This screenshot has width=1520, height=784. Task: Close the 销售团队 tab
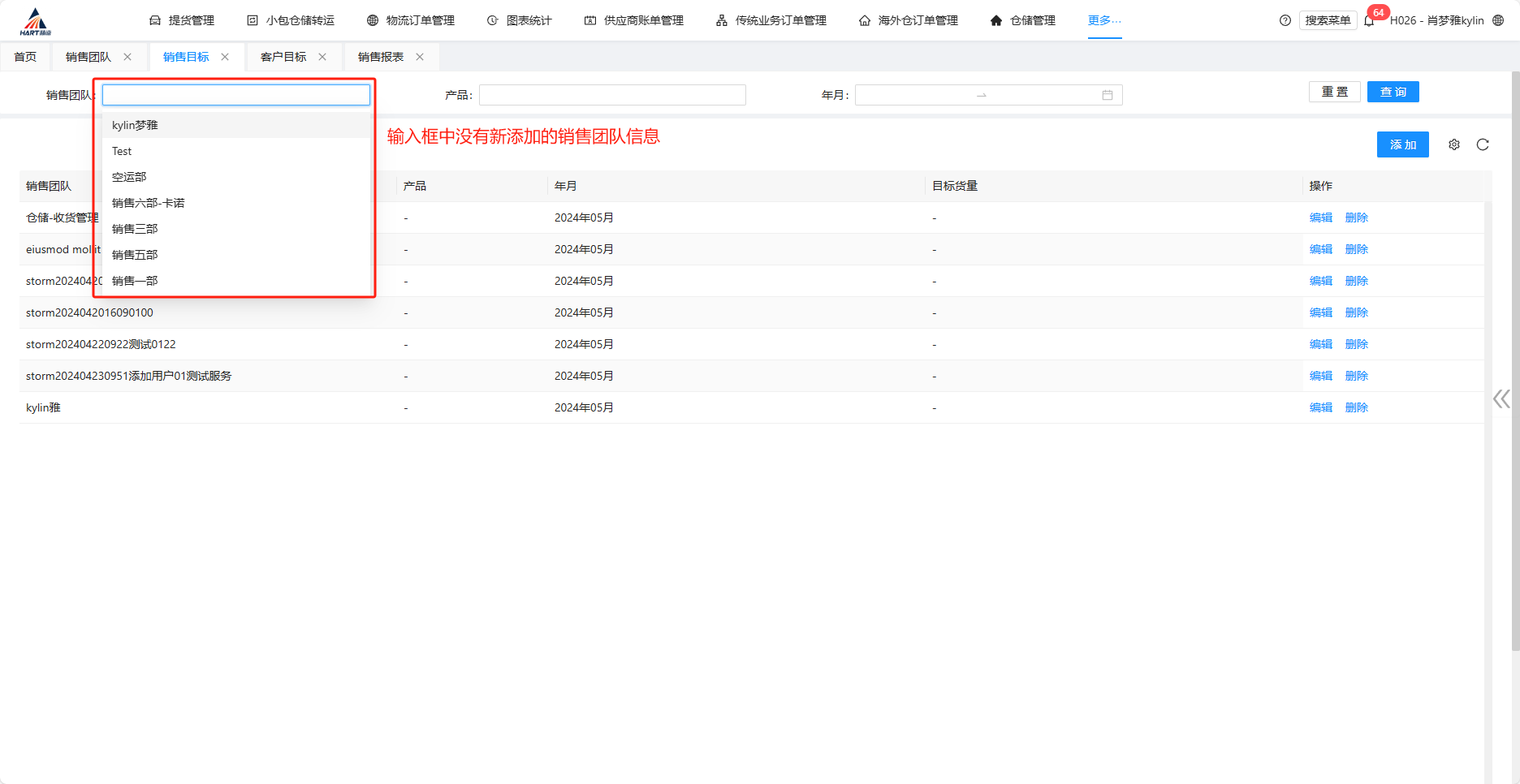pyautogui.click(x=127, y=57)
